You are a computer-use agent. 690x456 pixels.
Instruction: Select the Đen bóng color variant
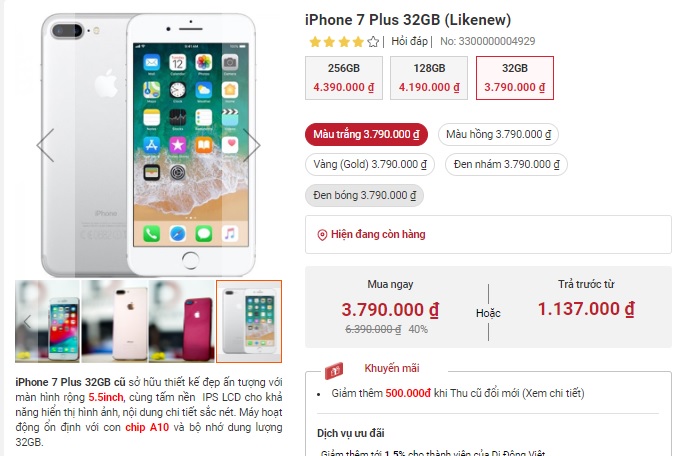[x=364, y=195]
